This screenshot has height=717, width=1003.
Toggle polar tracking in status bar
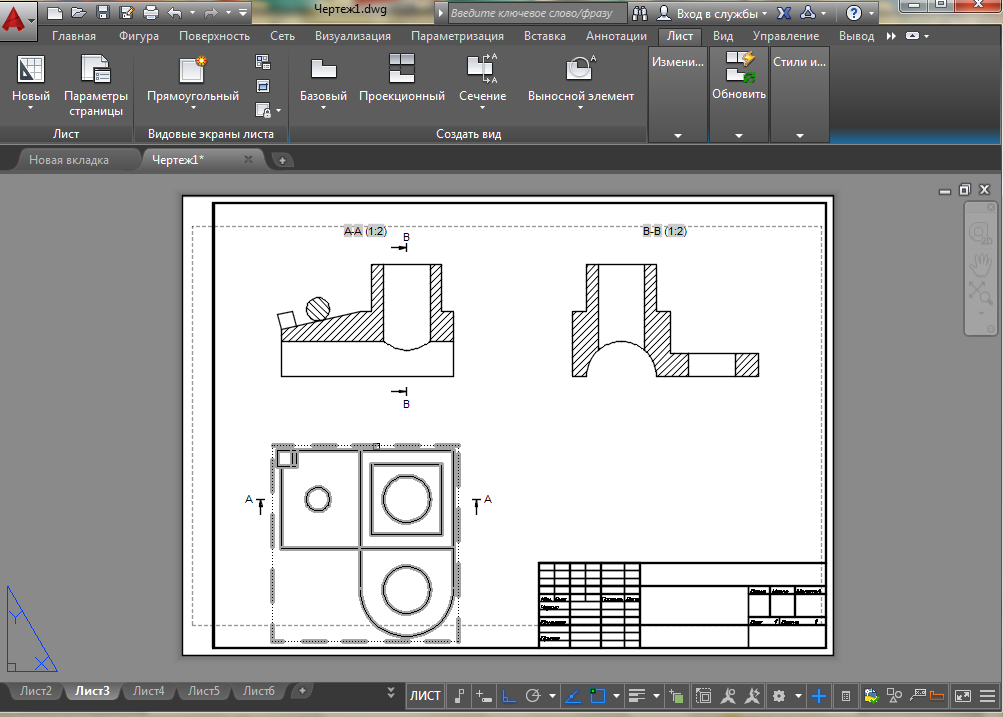point(533,696)
